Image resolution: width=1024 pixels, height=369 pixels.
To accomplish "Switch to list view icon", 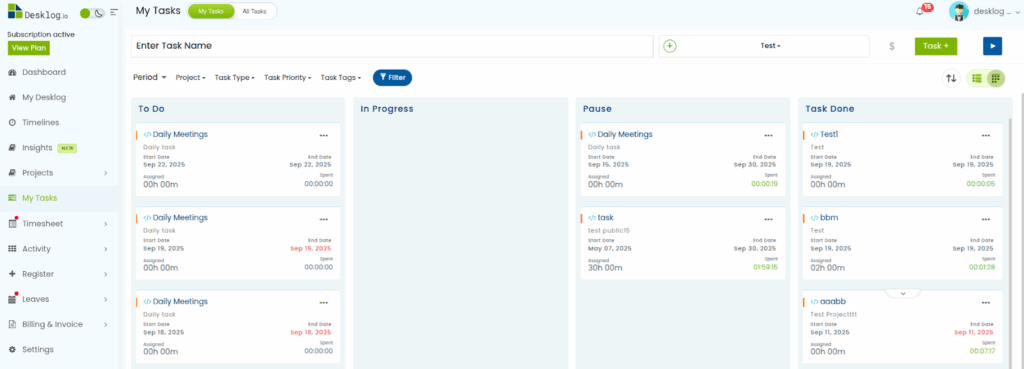I will (977, 78).
